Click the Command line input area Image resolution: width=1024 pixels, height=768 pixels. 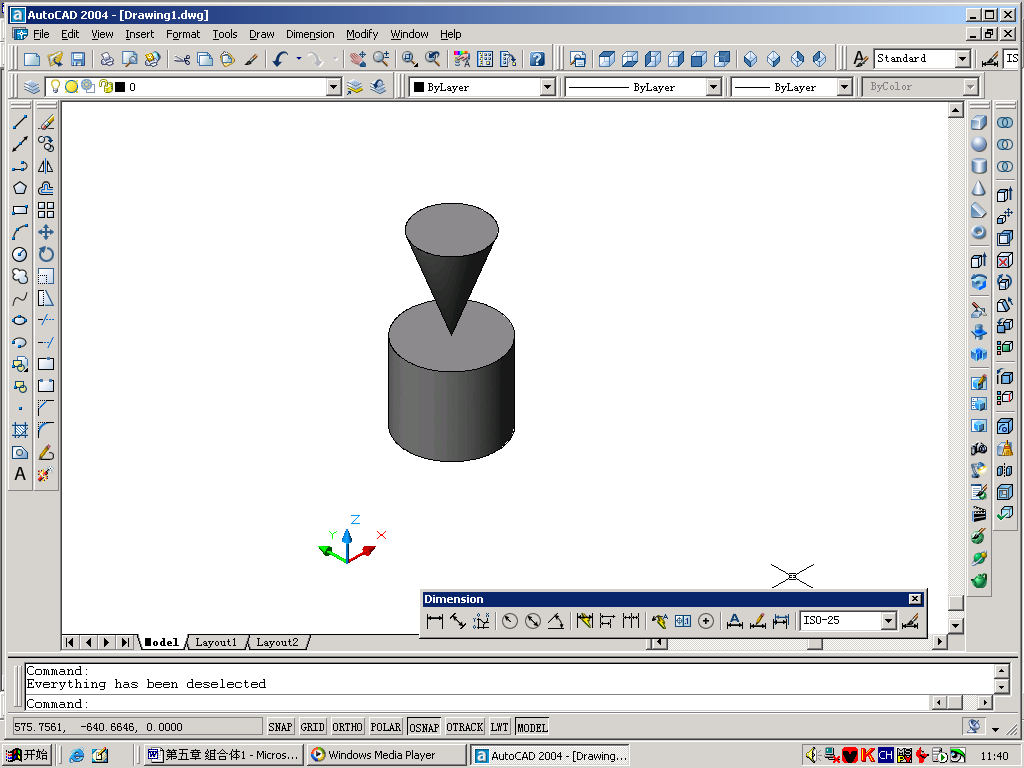click(477, 704)
